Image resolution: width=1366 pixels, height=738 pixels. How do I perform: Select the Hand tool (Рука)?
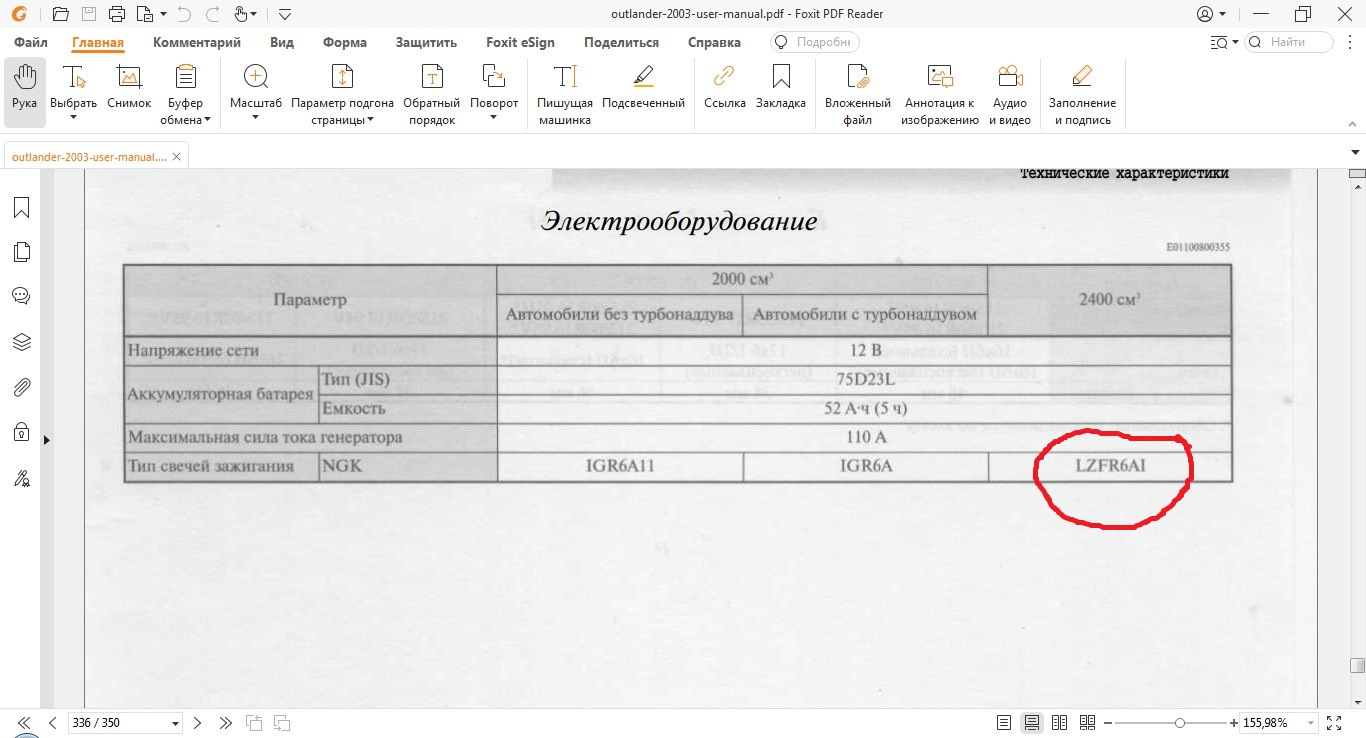23,90
